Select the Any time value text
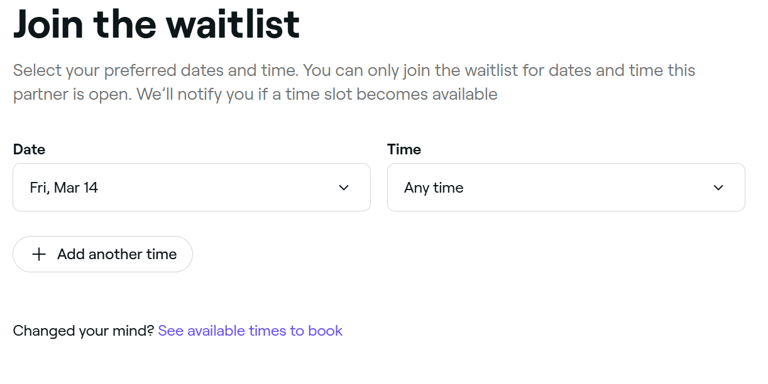 click(x=433, y=188)
